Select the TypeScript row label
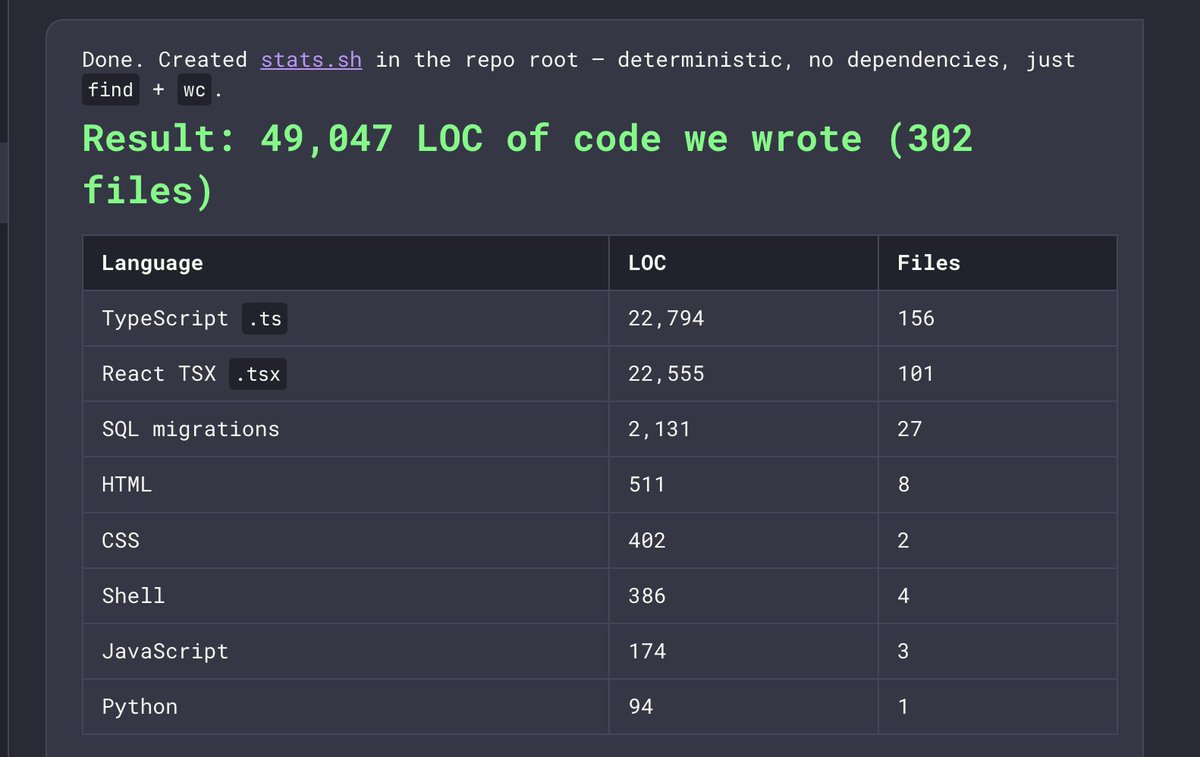The height and width of the screenshot is (757, 1200). coord(165,319)
